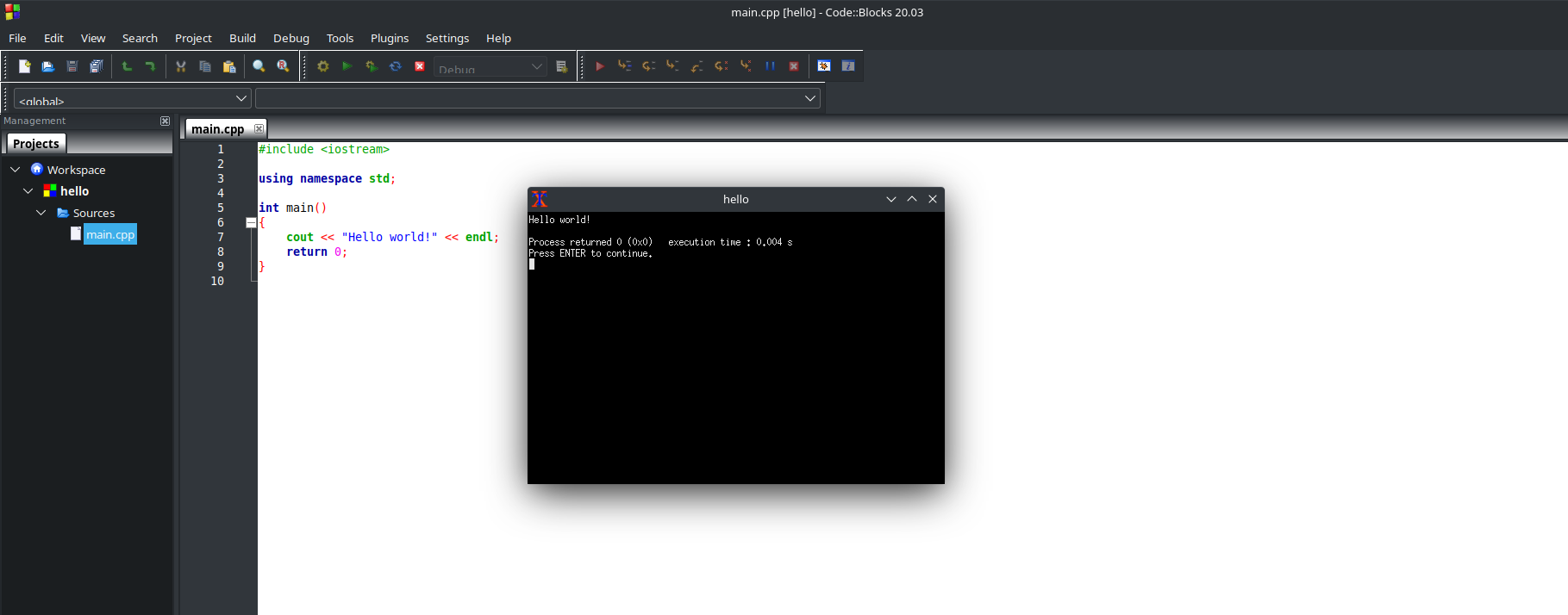This screenshot has height=615, width=1568.
Task: Select the Sources folder label
Action: click(x=94, y=213)
